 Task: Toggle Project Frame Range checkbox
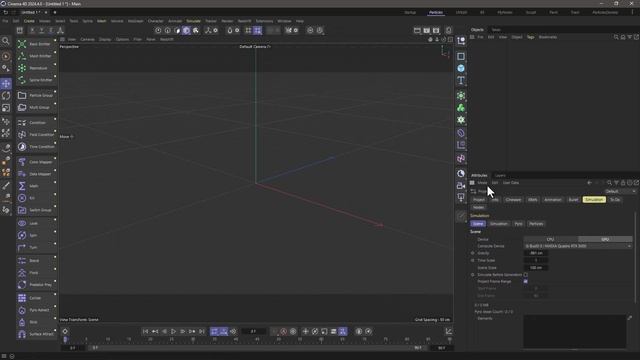tap(525, 281)
